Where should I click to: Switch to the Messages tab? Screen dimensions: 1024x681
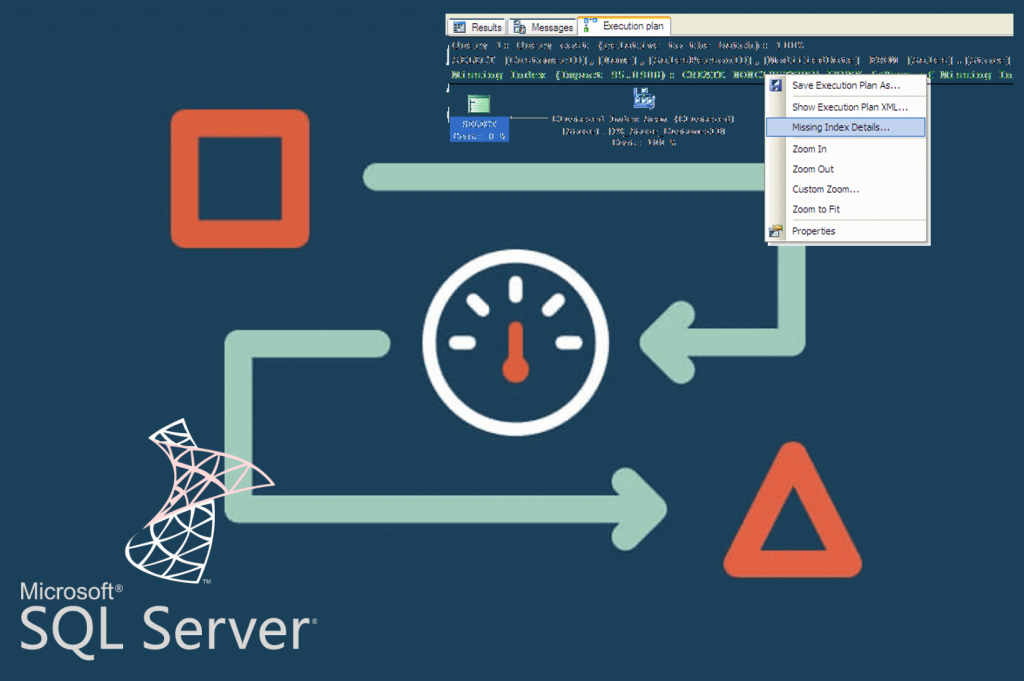pos(543,26)
